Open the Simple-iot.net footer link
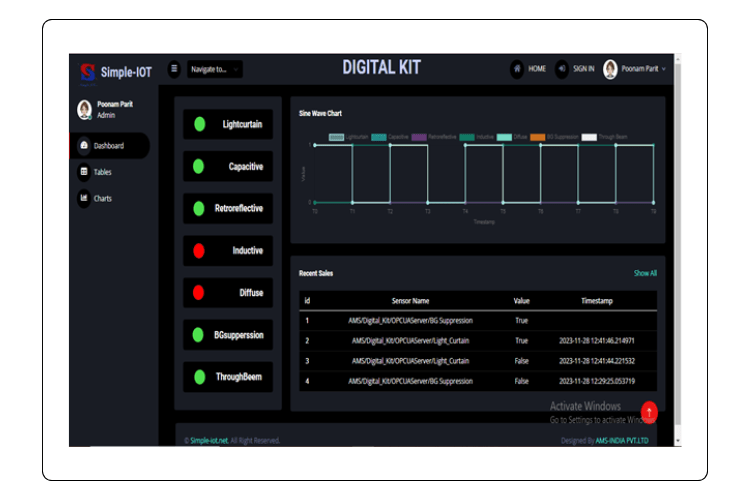This screenshot has height=500, width=750. 209,441
